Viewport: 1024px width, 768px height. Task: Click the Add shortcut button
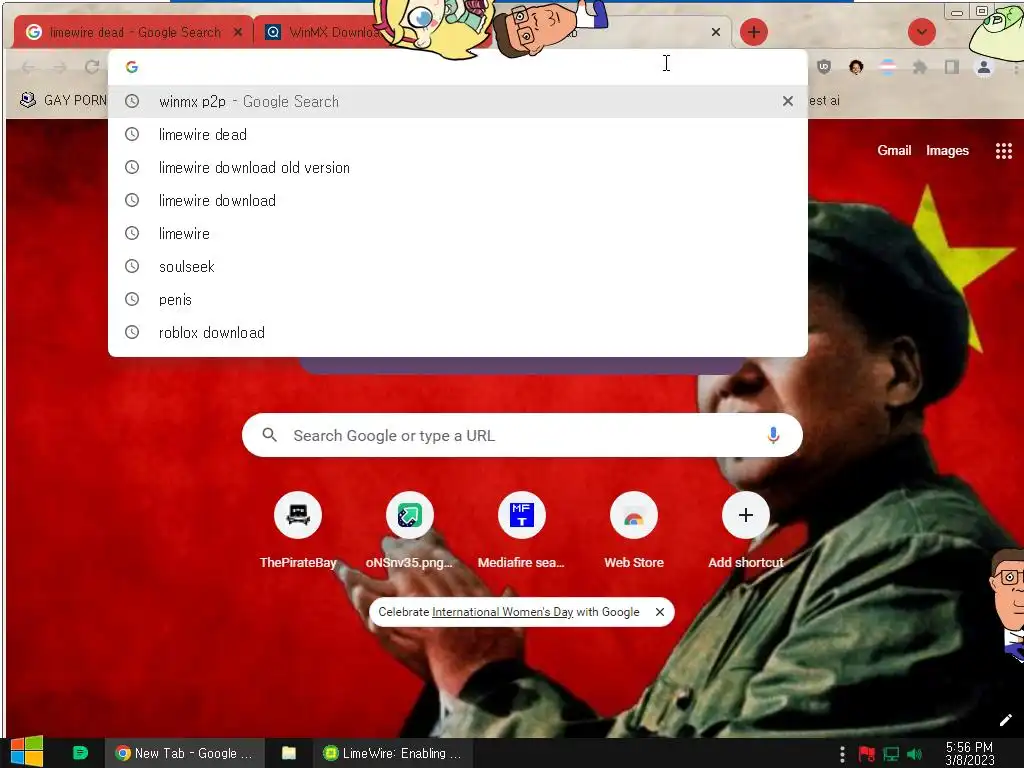pos(746,530)
